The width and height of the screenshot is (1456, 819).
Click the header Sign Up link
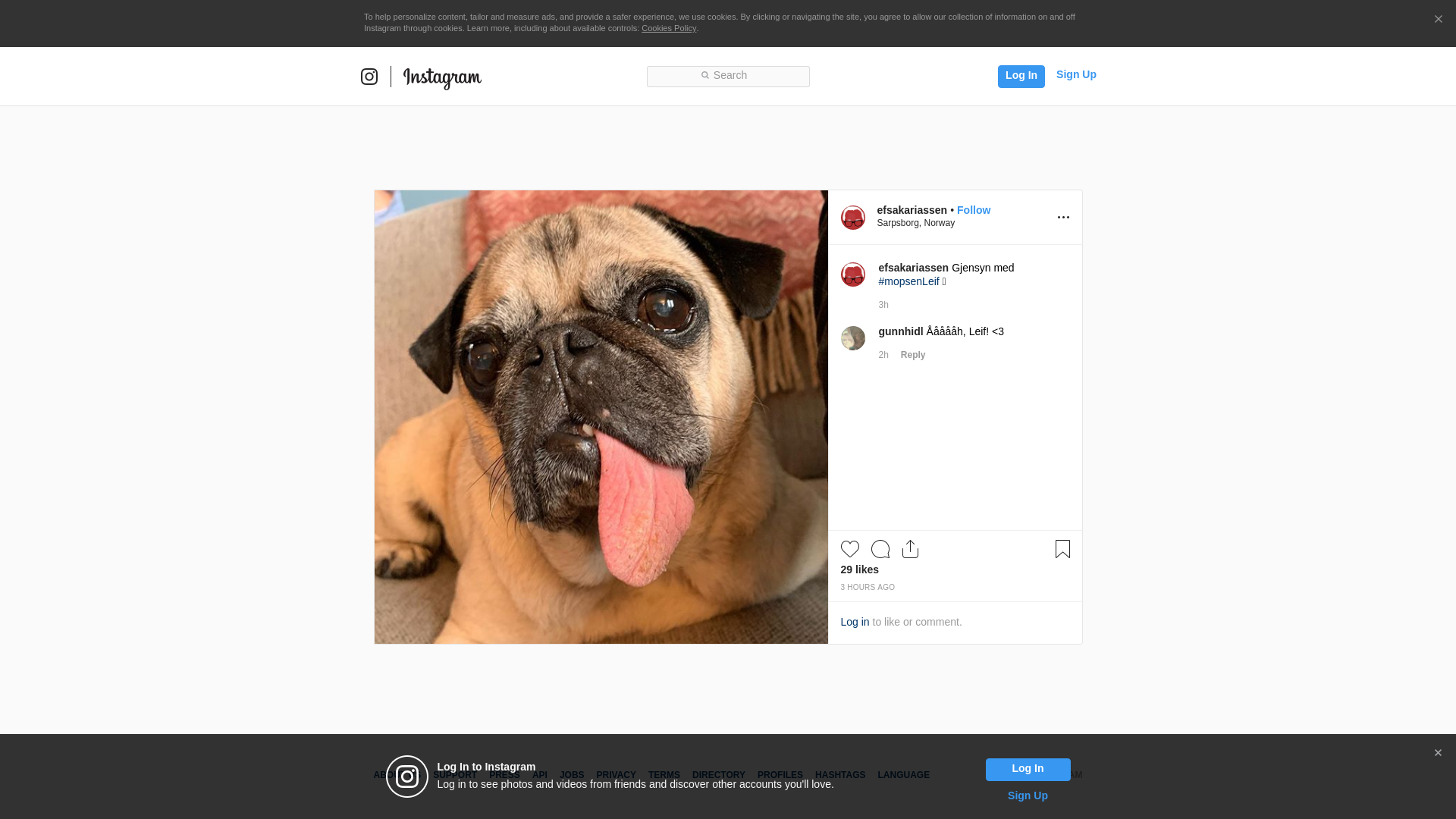[x=1076, y=74]
